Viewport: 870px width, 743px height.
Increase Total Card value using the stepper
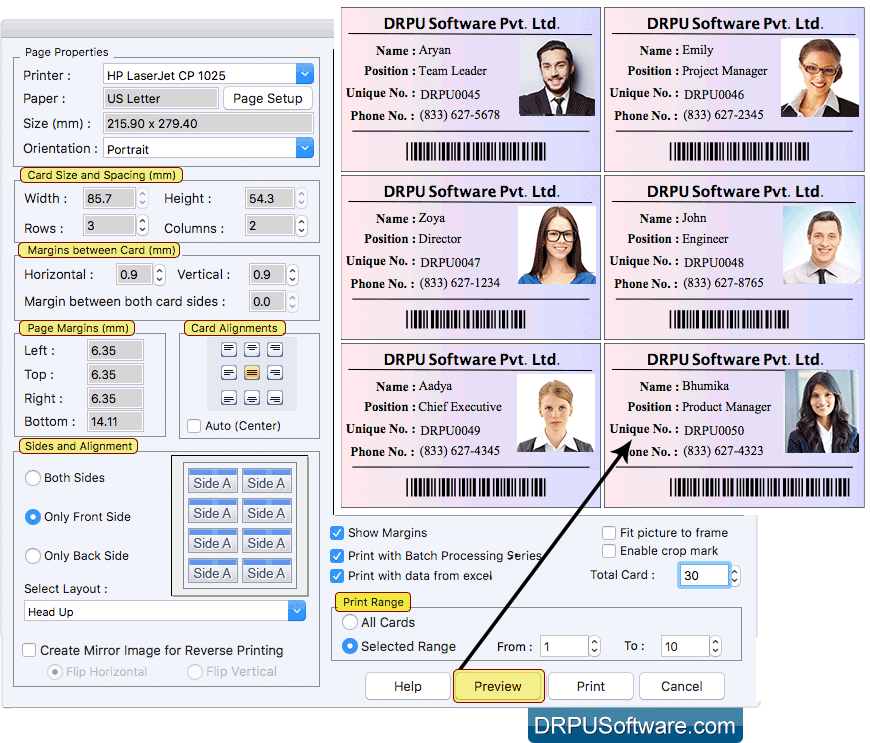[x=733, y=570]
